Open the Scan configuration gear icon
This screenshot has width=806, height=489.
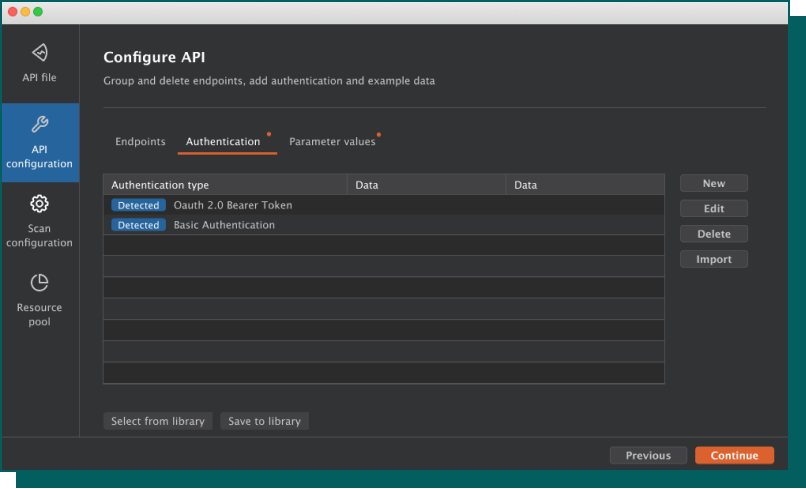click(x=40, y=204)
